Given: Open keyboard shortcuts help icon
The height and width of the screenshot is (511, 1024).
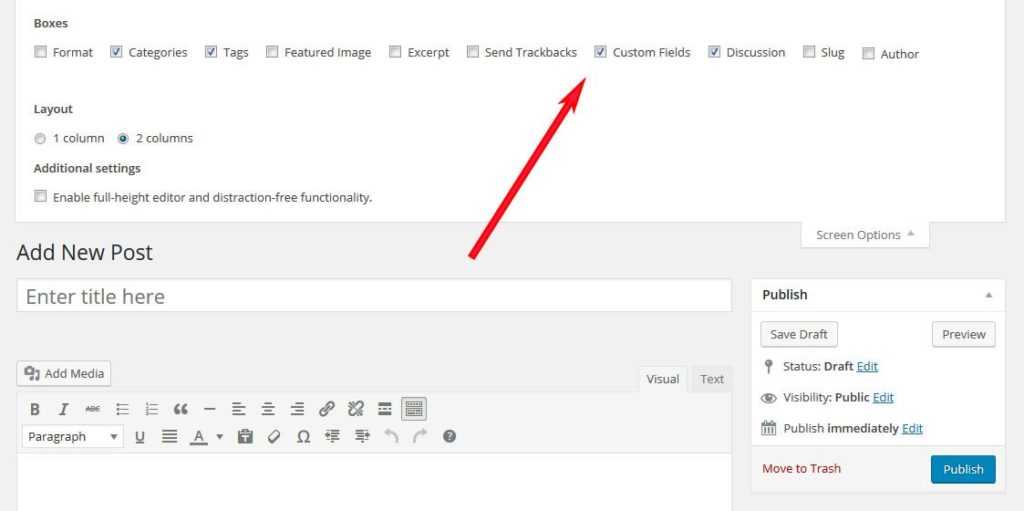Looking at the screenshot, I should (x=449, y=437).
